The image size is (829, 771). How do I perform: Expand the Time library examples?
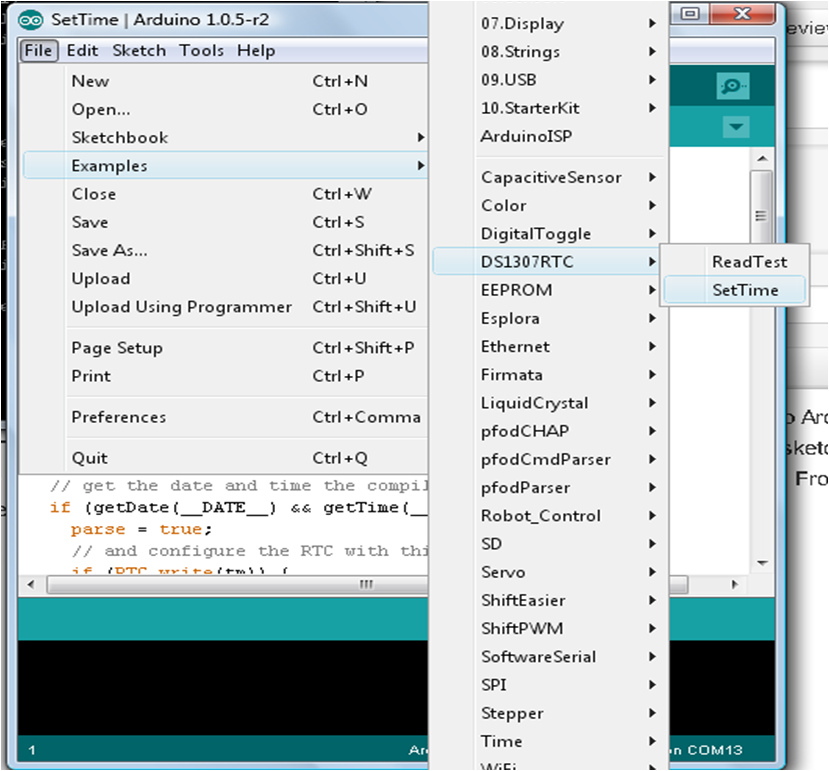point(548,741)
